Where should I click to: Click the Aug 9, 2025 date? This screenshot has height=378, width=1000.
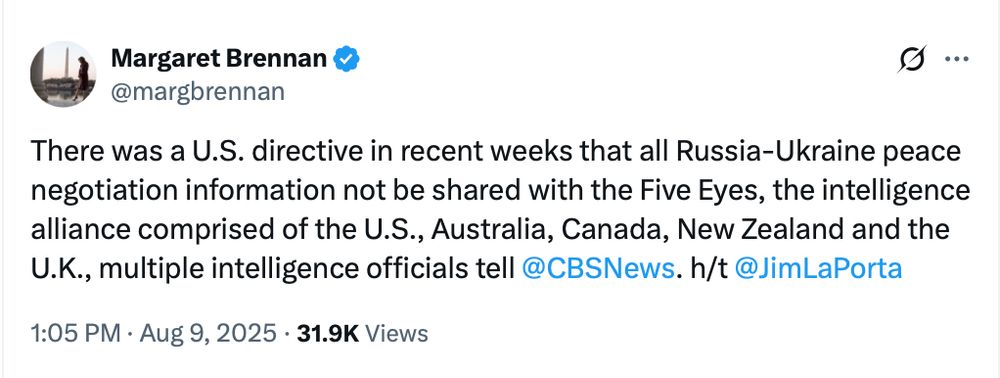click(x=207, y=333)
